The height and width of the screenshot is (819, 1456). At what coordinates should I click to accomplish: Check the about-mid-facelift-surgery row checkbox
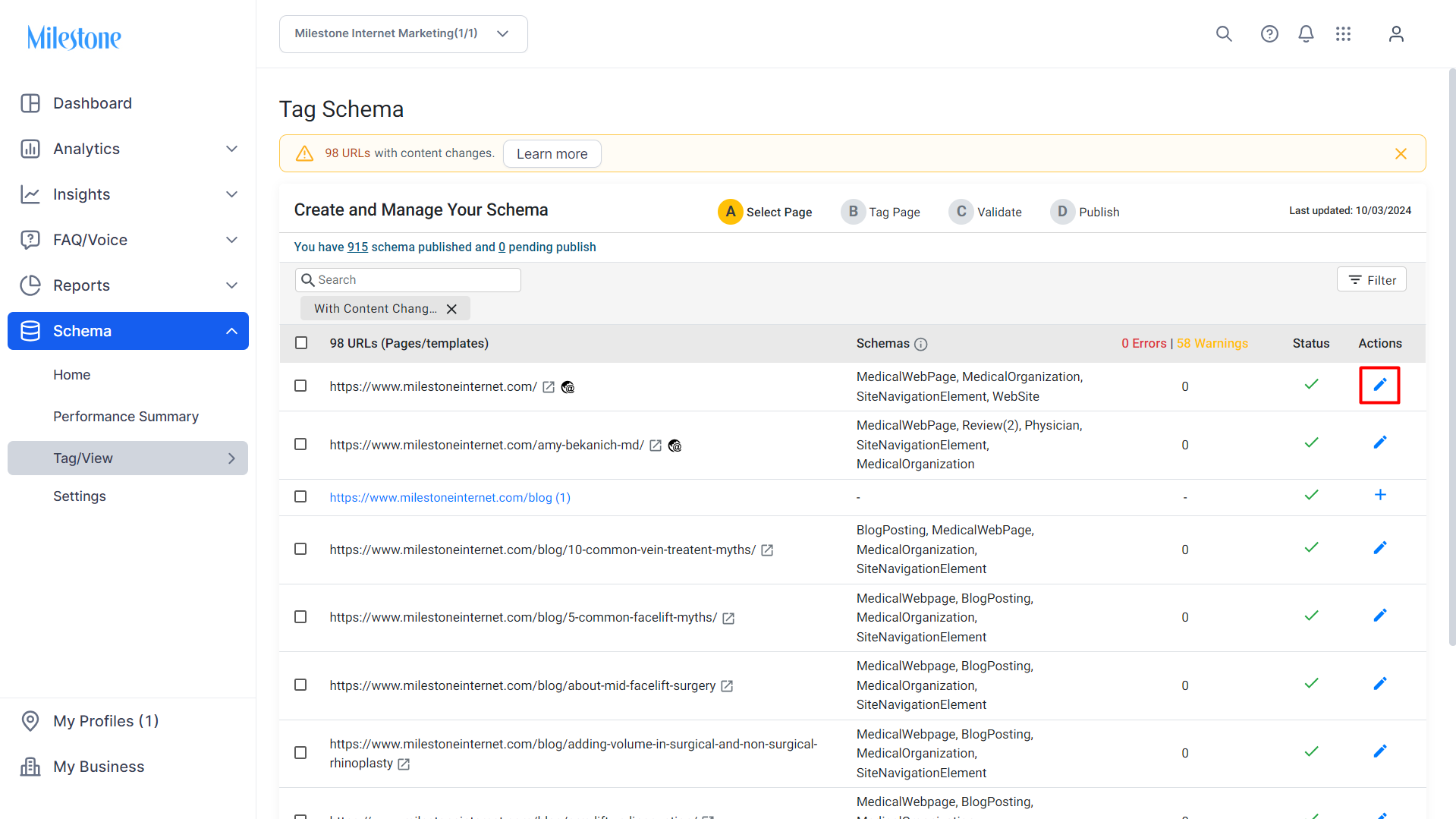point(300,685)
